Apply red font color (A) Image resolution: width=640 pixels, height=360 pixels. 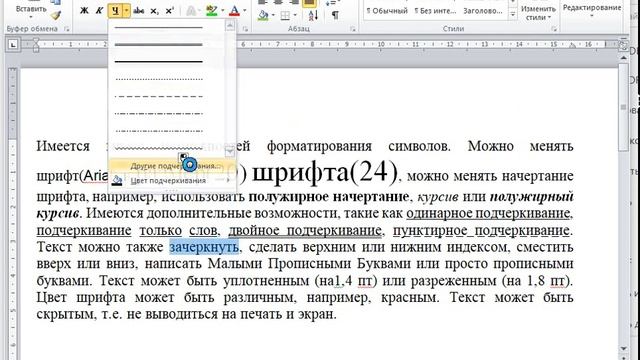pos(234,11)
